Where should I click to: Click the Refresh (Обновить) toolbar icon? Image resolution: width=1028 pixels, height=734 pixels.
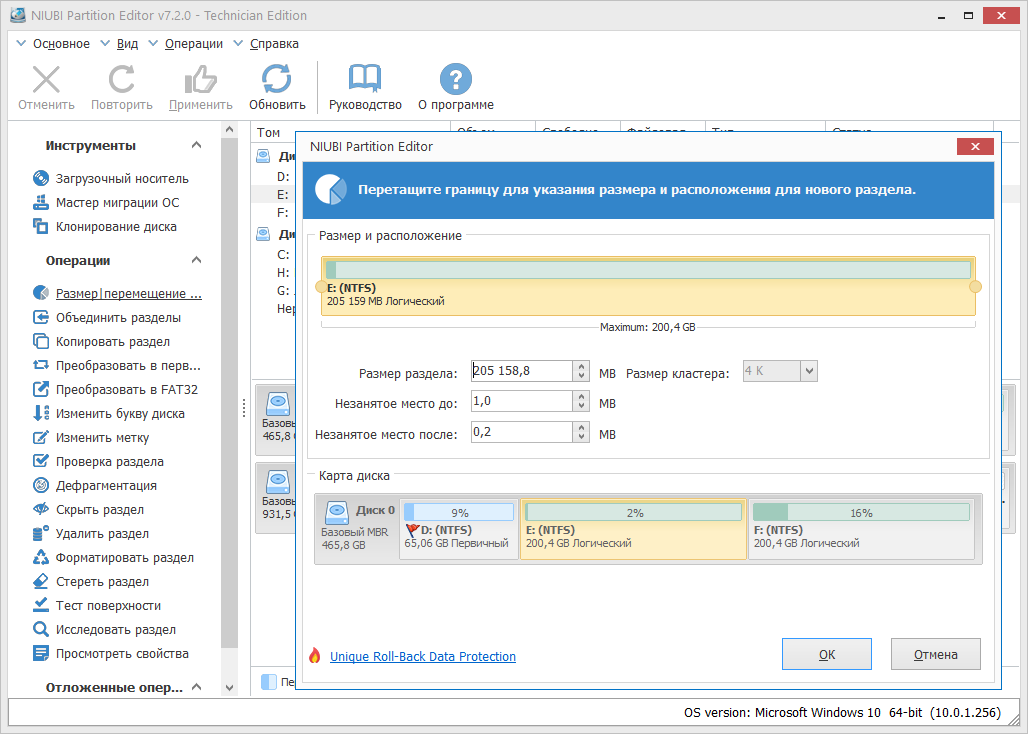pos(277,80)
